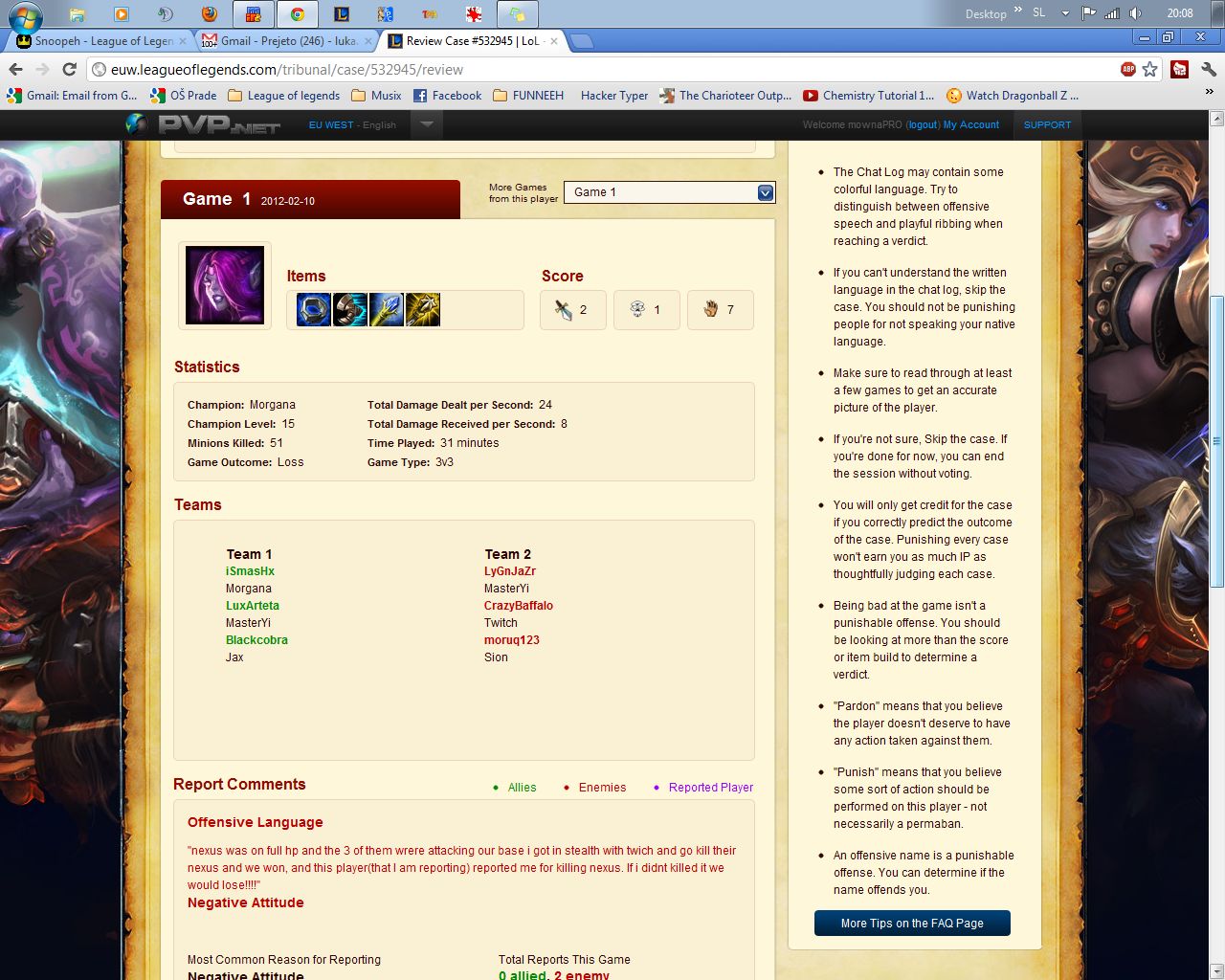Click the More Tips on the FAQ Page button
1225x980 pixels.
click(x=912, y=924)
